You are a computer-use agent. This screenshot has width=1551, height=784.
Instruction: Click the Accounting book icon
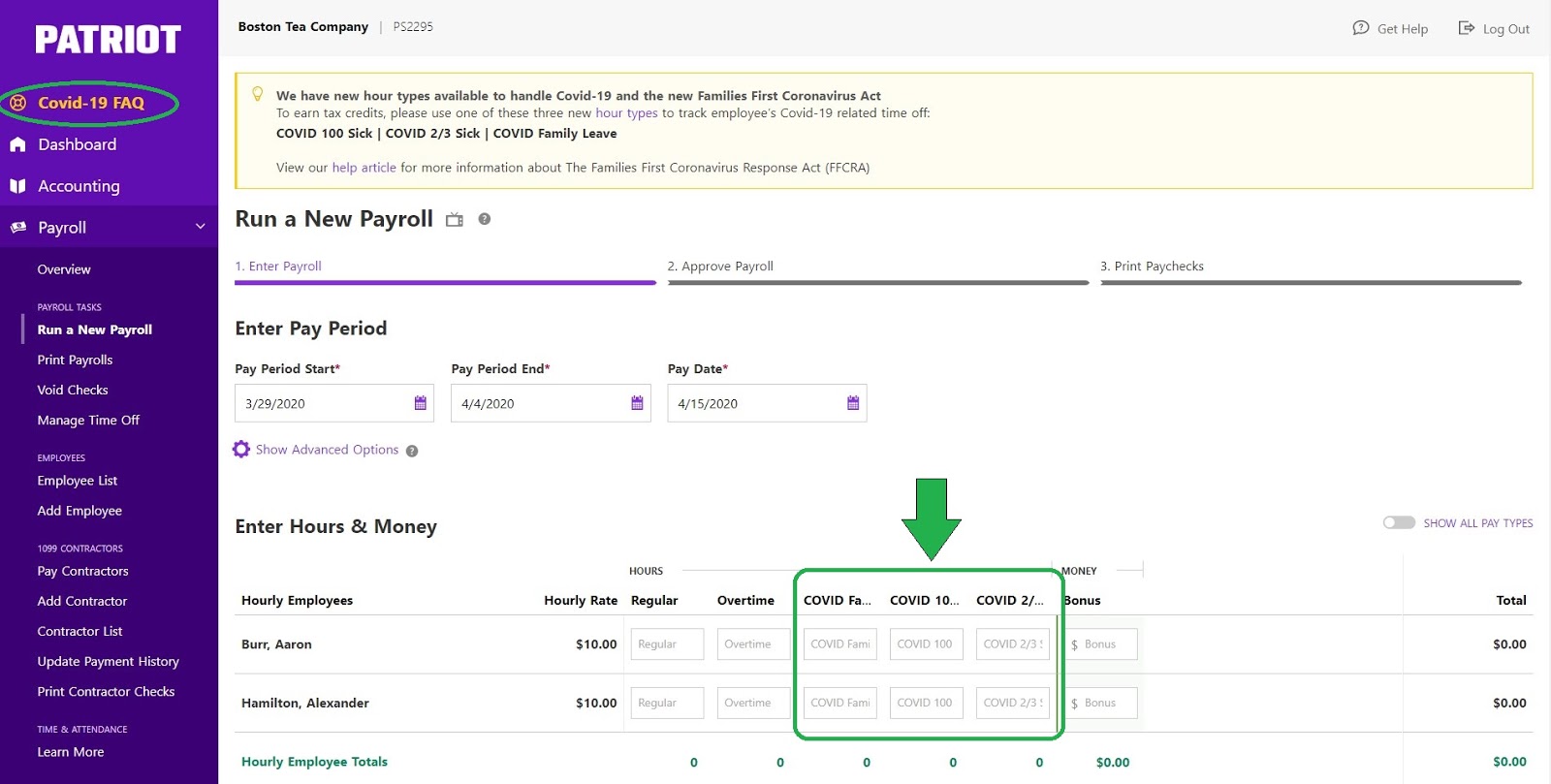17,186
